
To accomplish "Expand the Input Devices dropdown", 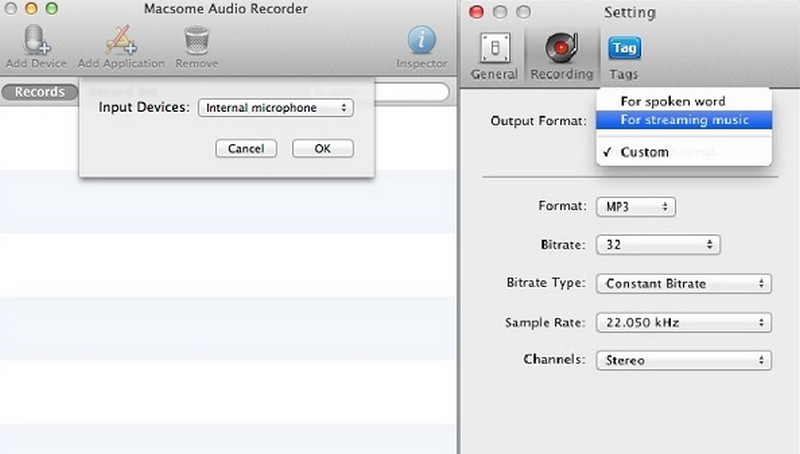I will click(x=275, y=108).
